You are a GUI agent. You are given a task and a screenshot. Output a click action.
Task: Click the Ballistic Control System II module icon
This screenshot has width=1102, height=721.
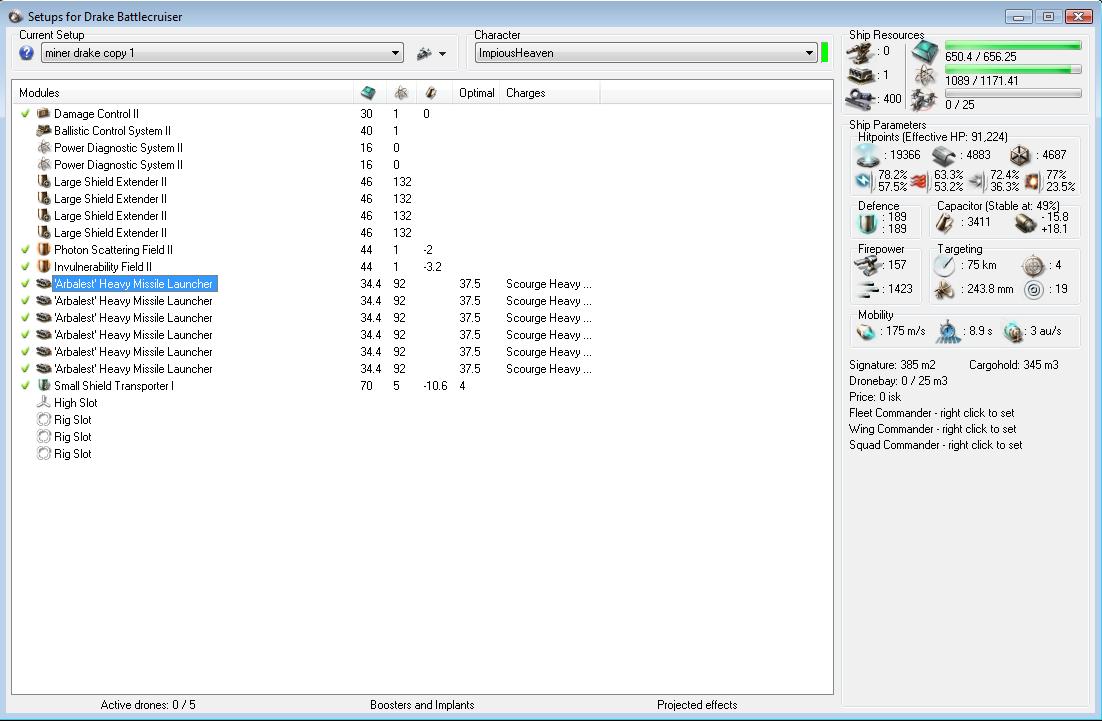[44, 131]
